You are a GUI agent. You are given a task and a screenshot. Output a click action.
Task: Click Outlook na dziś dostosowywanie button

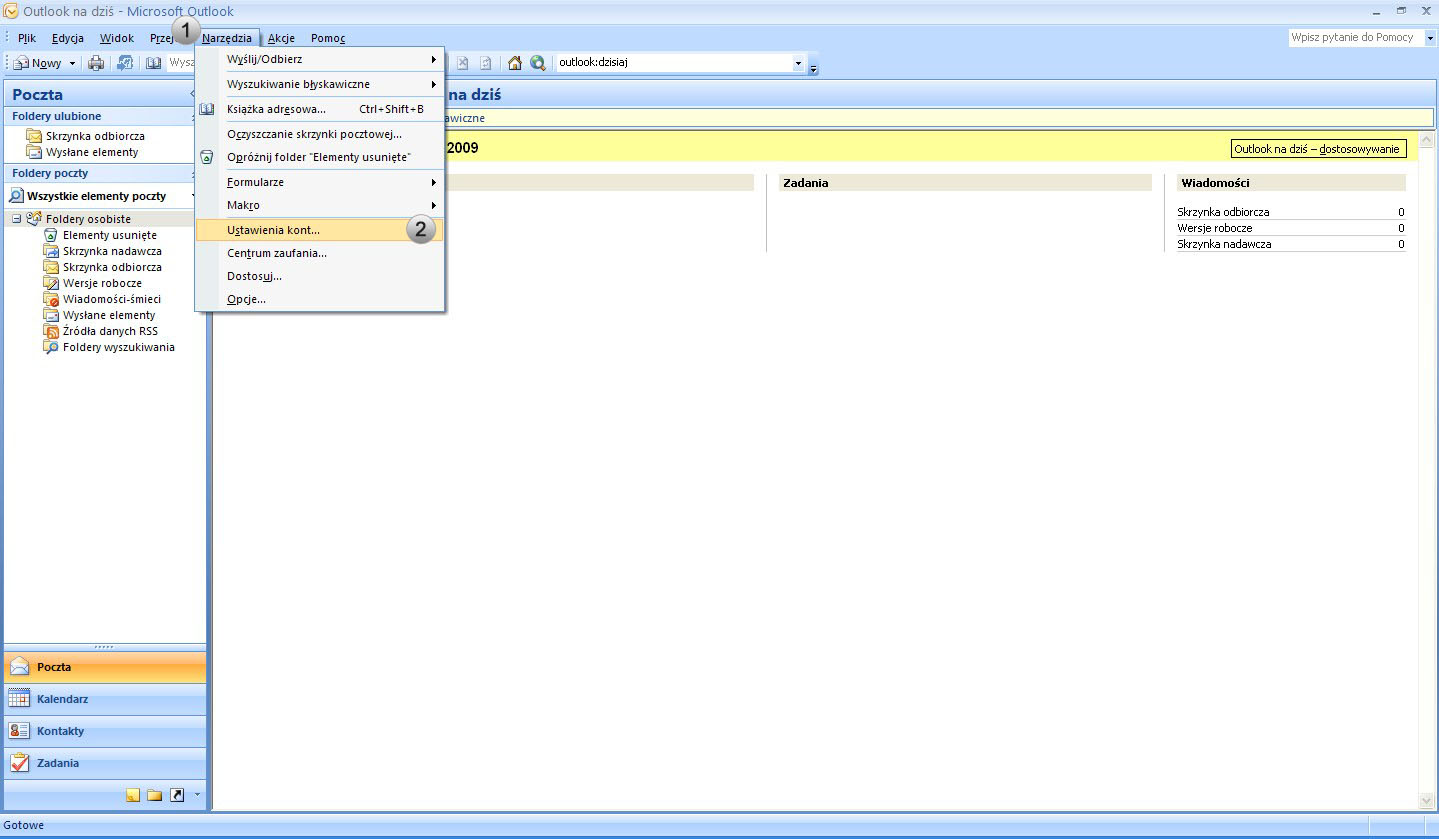pos(1318,149)
